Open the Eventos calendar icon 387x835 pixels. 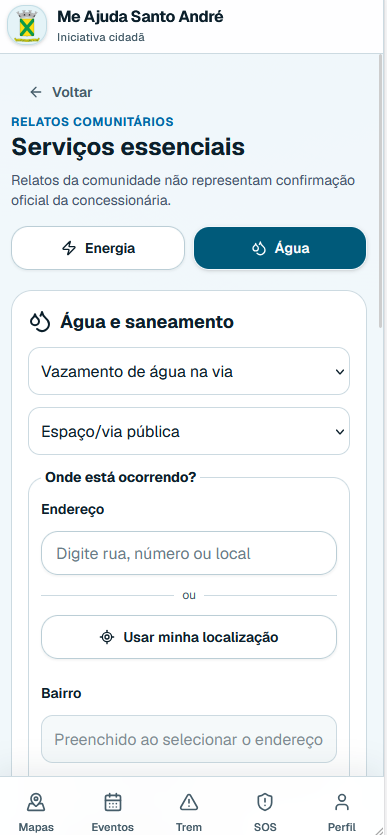click(x=113, y=801)
